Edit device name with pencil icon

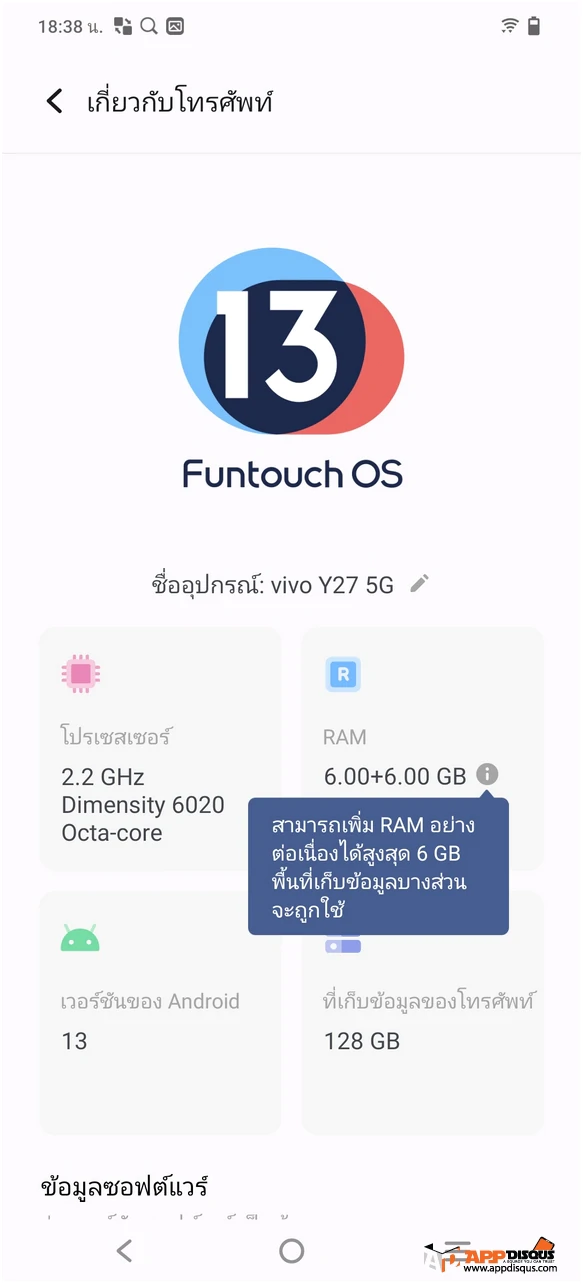pyautogui.click(x=420, y=584)
